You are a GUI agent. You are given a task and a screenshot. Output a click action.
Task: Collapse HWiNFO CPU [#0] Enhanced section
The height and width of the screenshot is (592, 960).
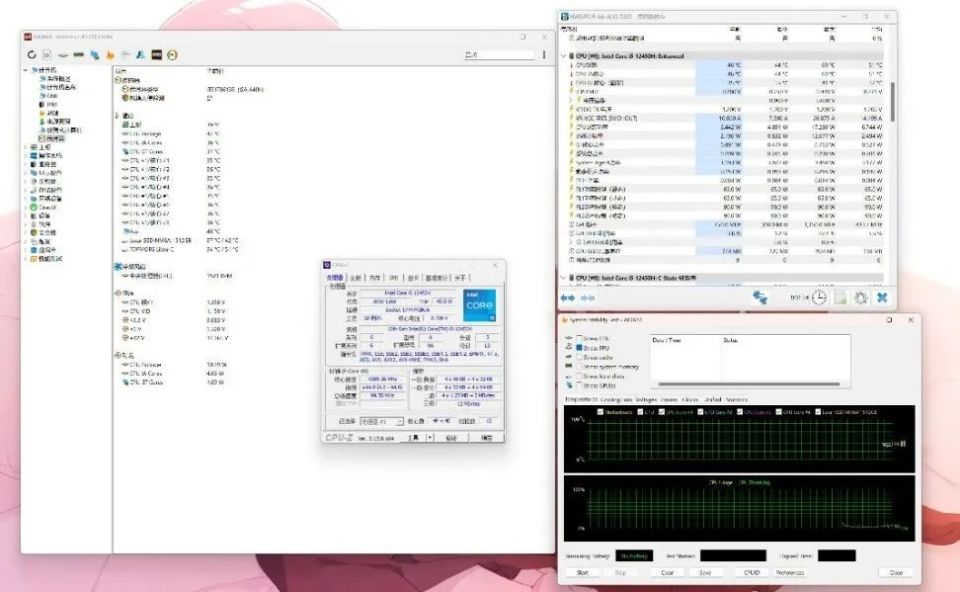(x=563, y=56)
